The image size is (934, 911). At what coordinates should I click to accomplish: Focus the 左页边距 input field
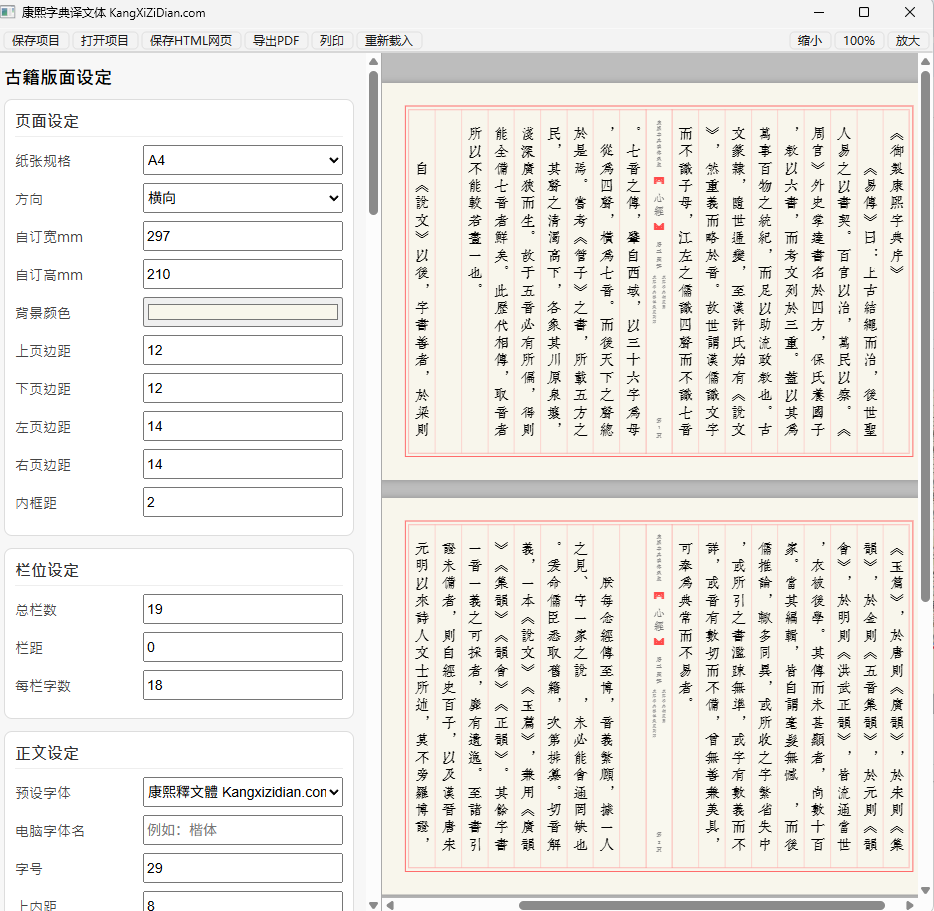243,427
